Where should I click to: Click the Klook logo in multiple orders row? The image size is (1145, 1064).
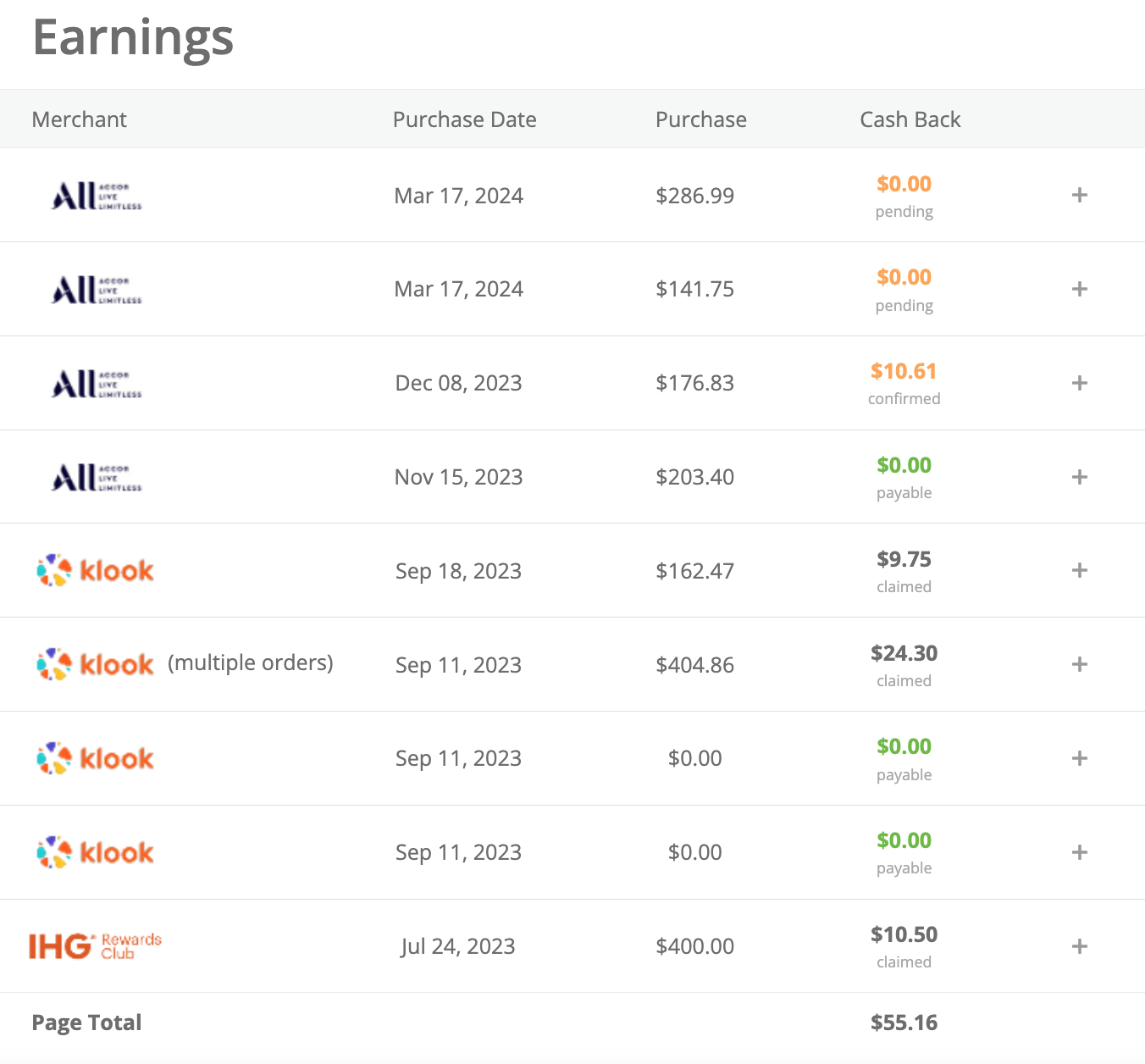(95, 664)
